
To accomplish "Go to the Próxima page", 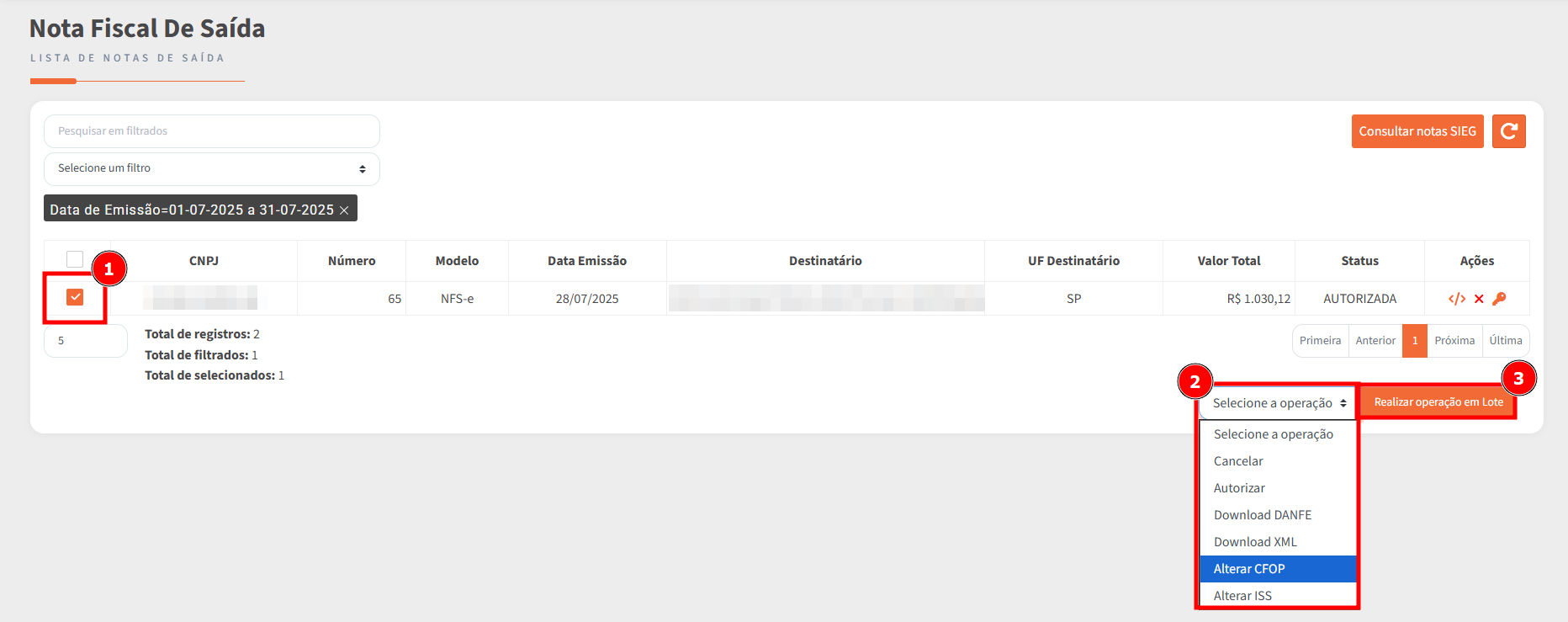I will tap(1454, 341).
